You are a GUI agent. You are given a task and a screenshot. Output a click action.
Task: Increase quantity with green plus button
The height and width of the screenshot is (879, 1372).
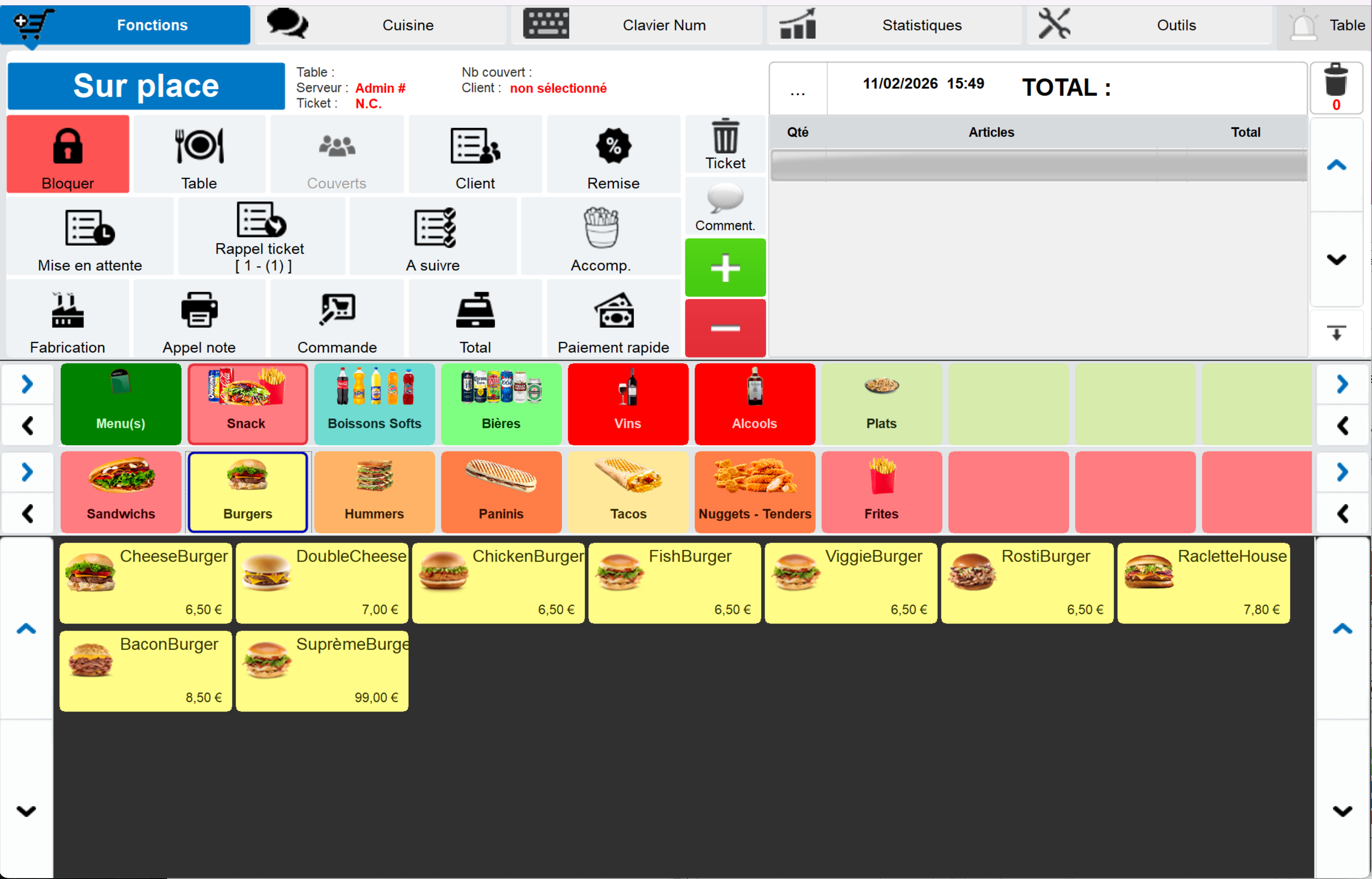(725, 268)
